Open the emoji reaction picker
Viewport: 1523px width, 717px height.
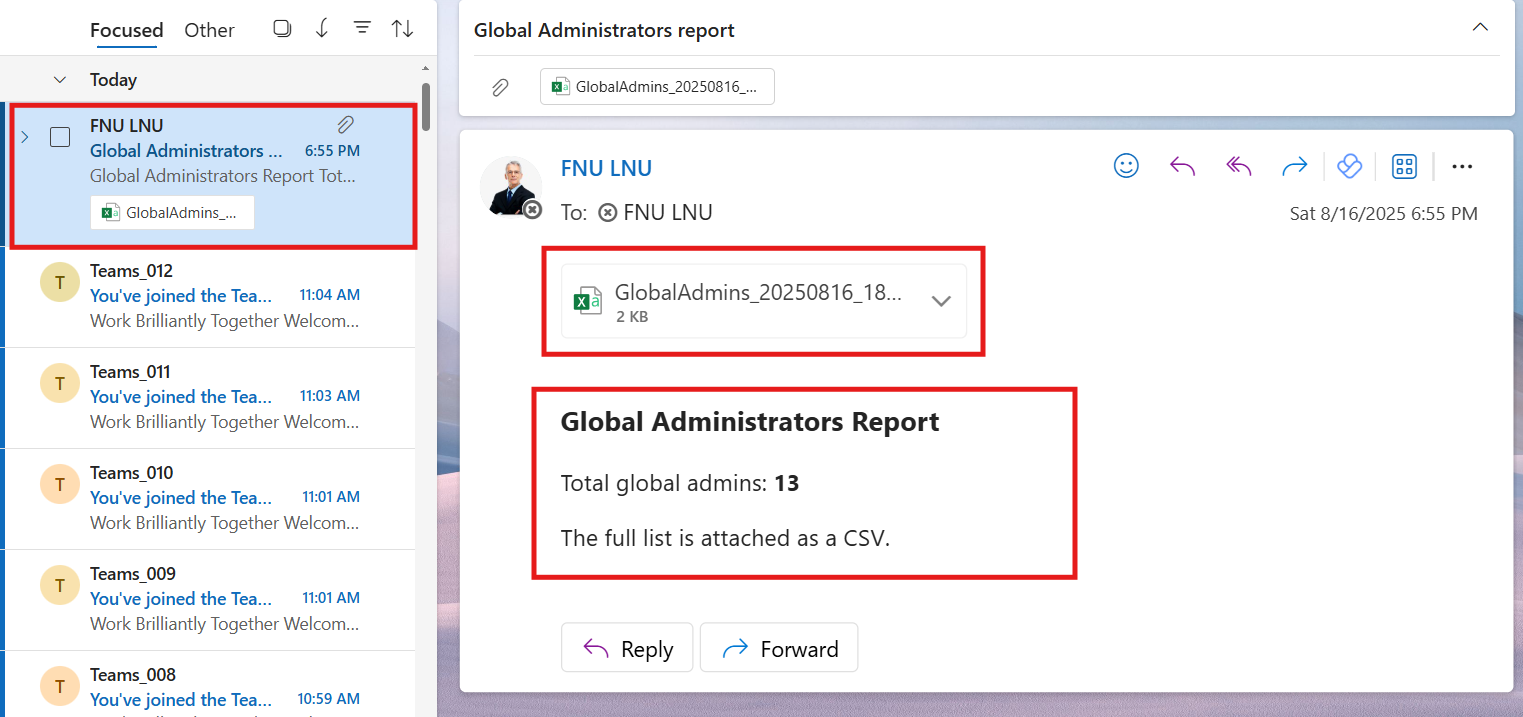1126,166
